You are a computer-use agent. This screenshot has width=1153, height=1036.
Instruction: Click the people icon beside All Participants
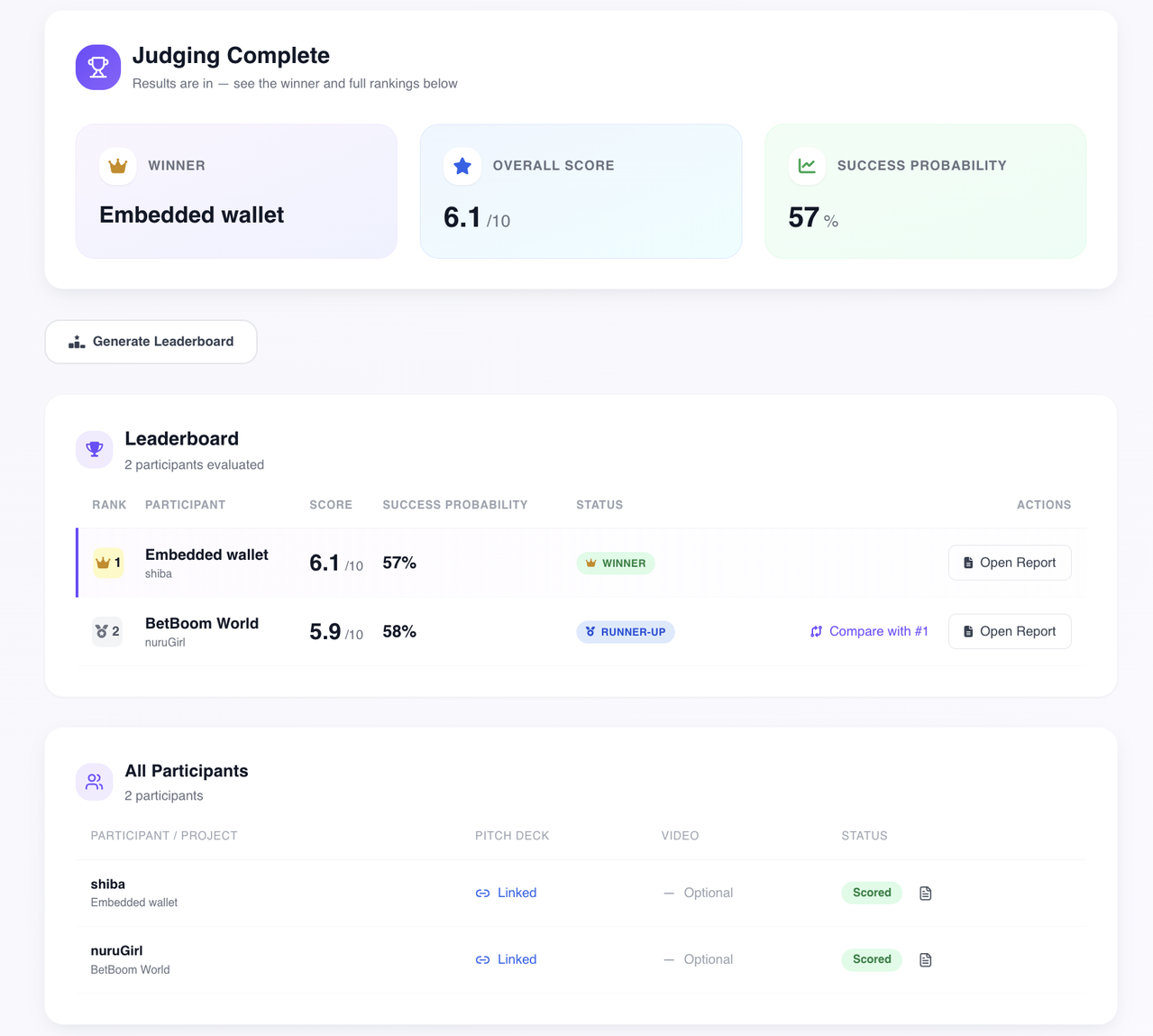pyautogui.click(x=95, y=782)
